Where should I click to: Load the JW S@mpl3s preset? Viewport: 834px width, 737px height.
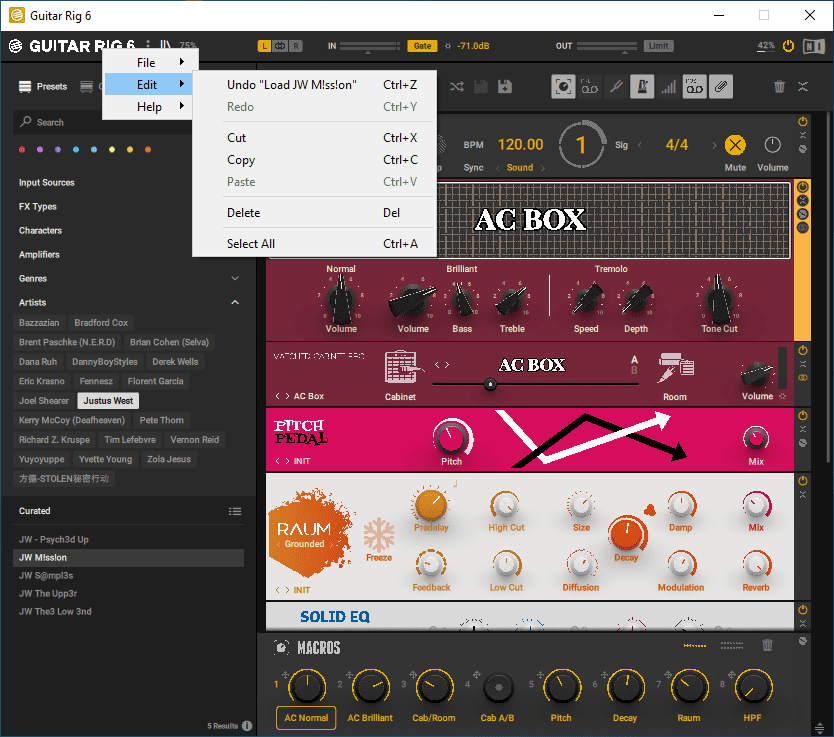[x=128, y=576]
